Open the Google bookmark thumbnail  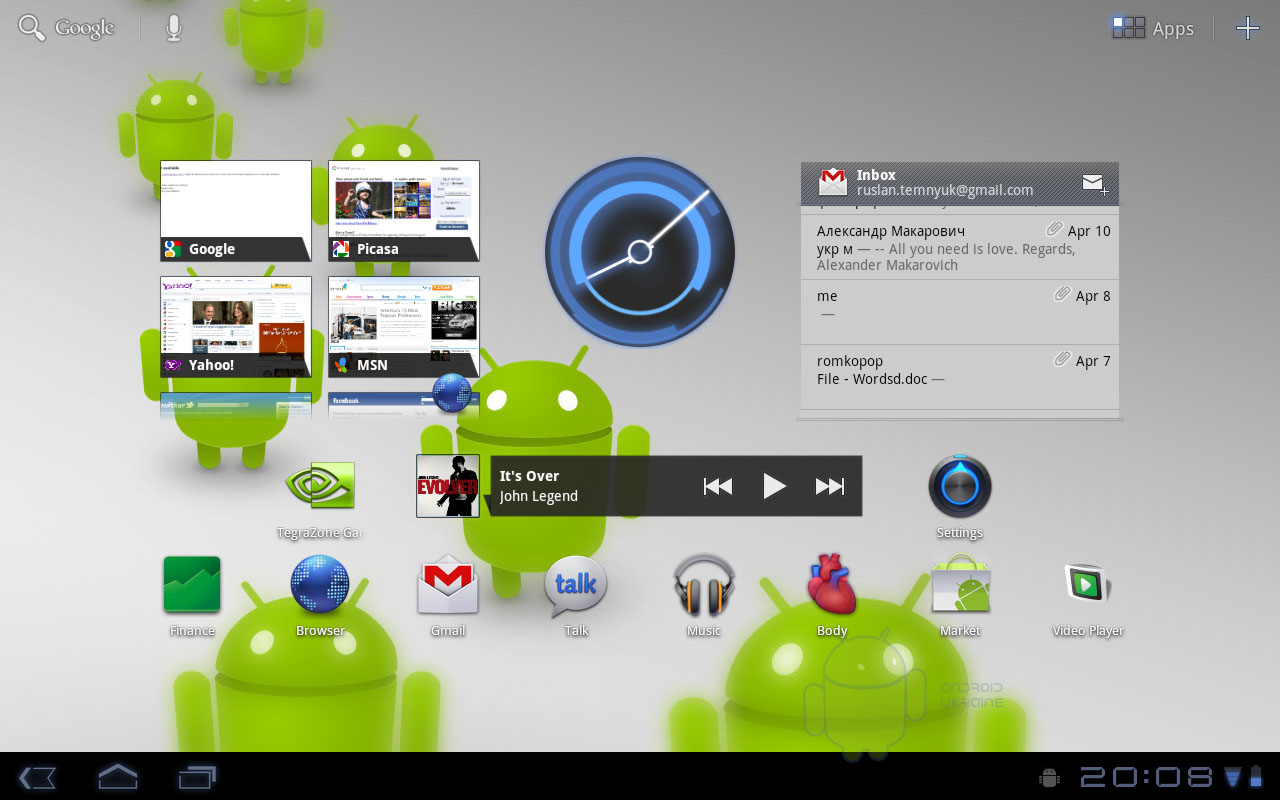click(236, 211)
